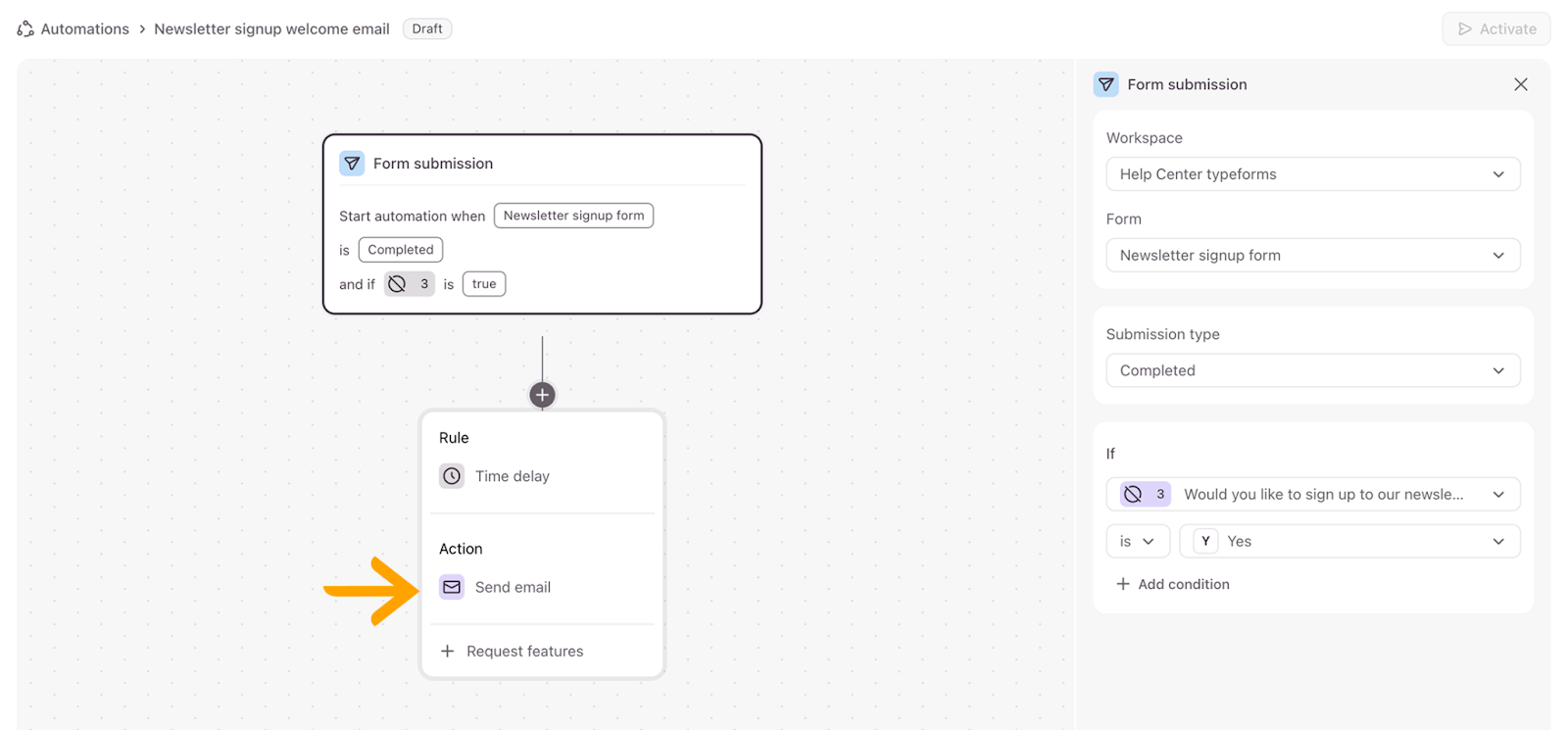Open the Workspace dropdown showing Help Center typeforms

click(1312, 174)
